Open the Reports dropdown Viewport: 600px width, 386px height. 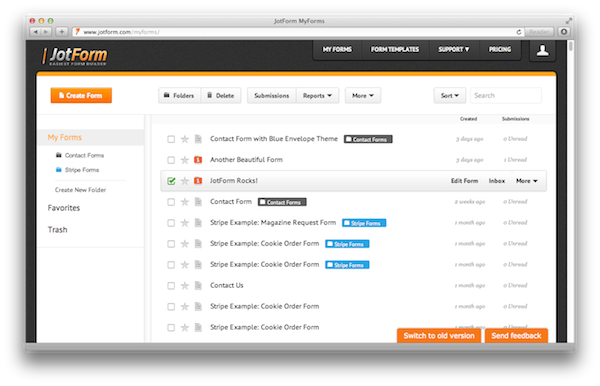[317, 96]
